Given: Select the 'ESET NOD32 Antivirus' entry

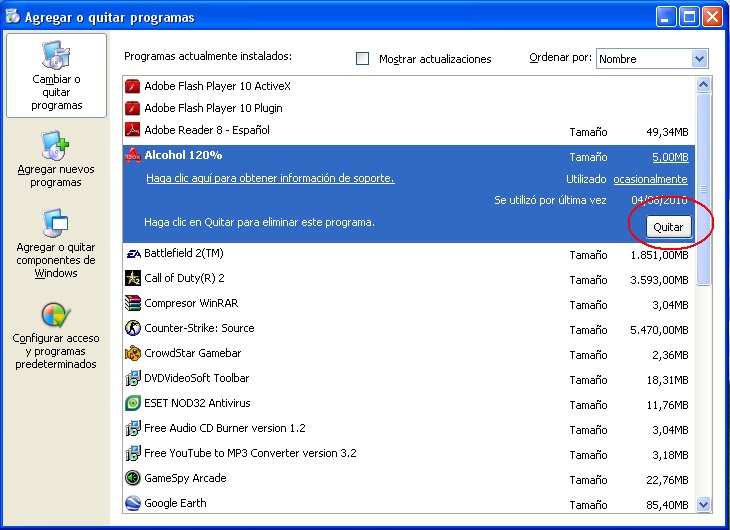Looking at the screenshot, I should 409,403.
